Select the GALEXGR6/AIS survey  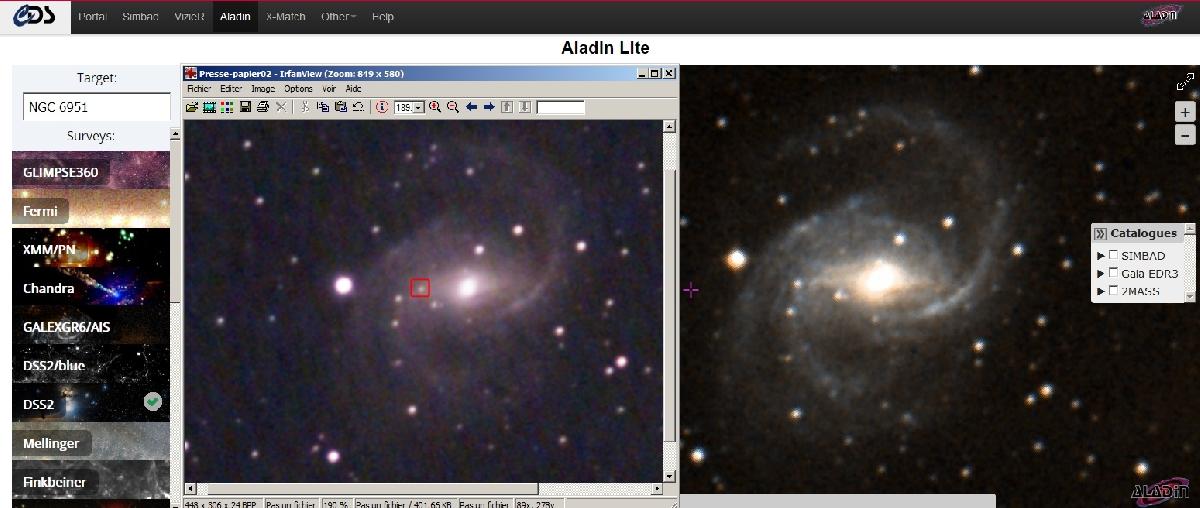click(91, 326)
